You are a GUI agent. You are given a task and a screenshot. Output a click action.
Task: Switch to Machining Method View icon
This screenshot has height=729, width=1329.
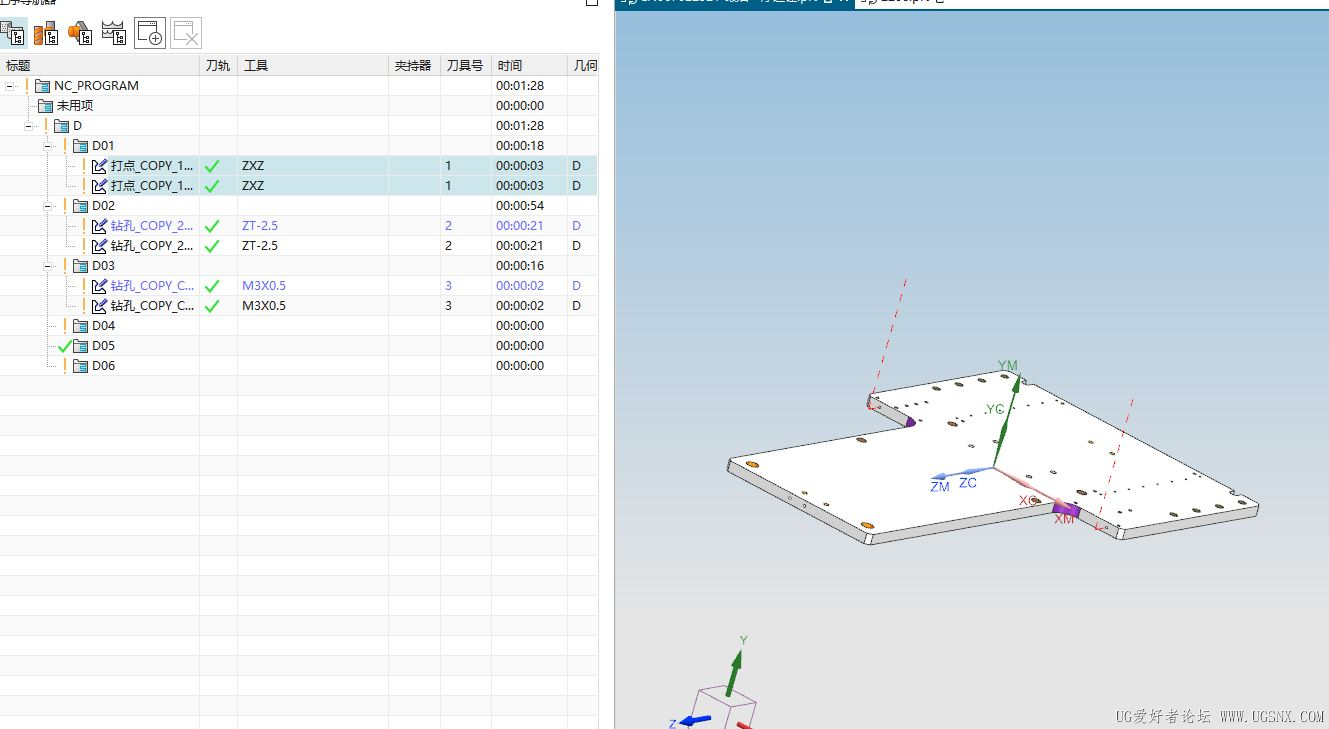(115, 33)
